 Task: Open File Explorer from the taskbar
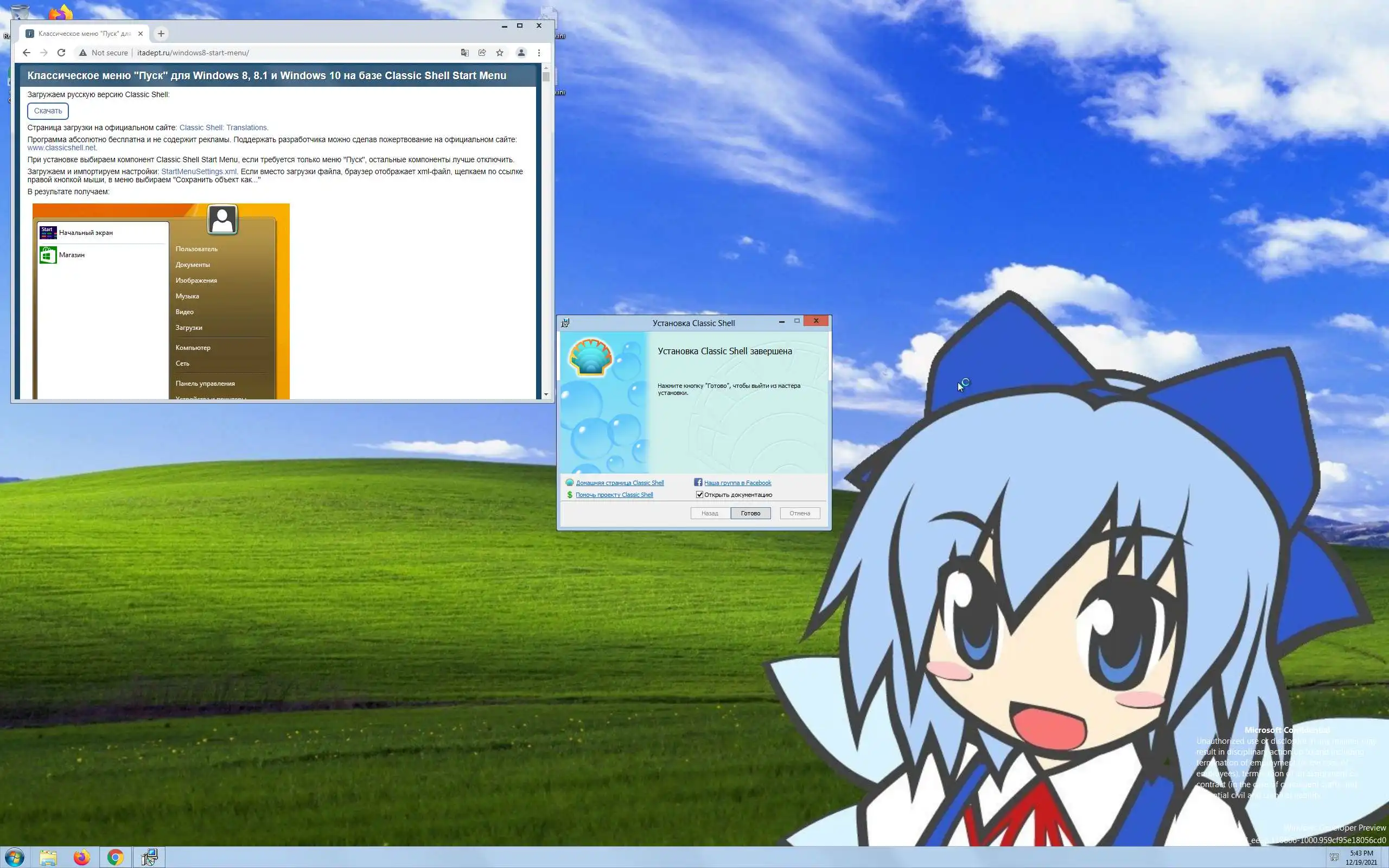point(48,857)
